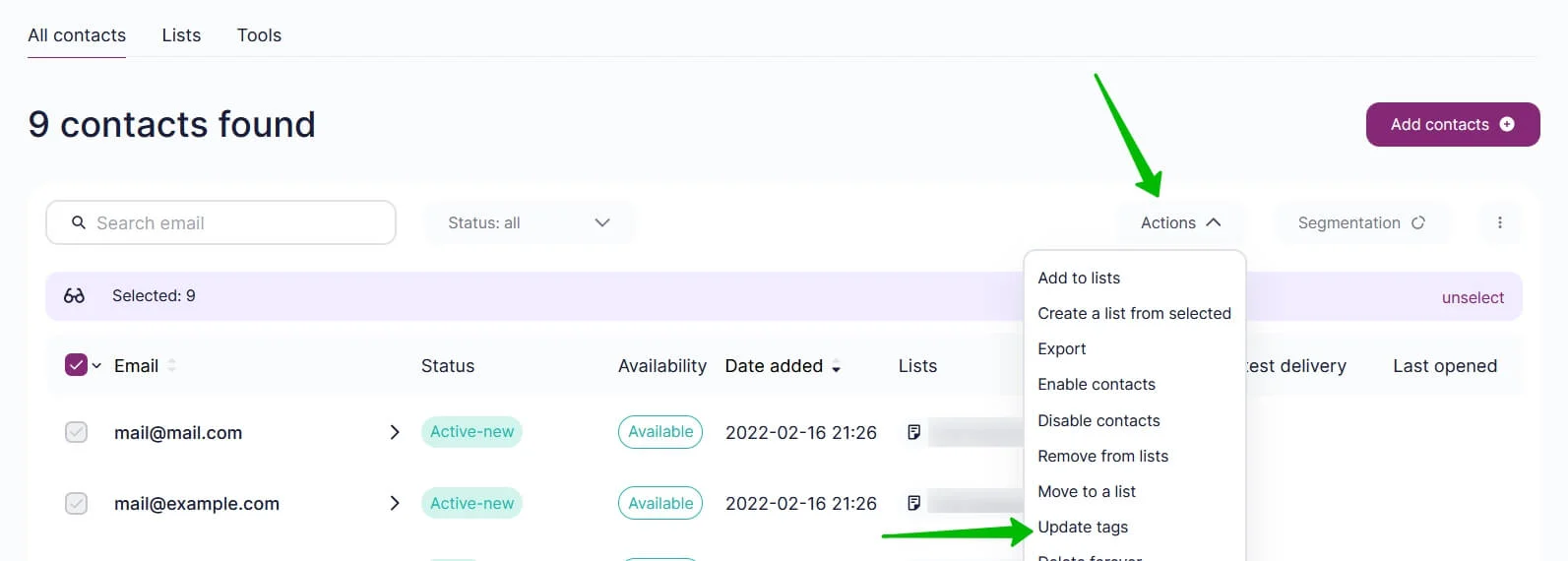Click the list icon in the mail@example.com row
1568x561 pixels.
[x=913, y=503]
